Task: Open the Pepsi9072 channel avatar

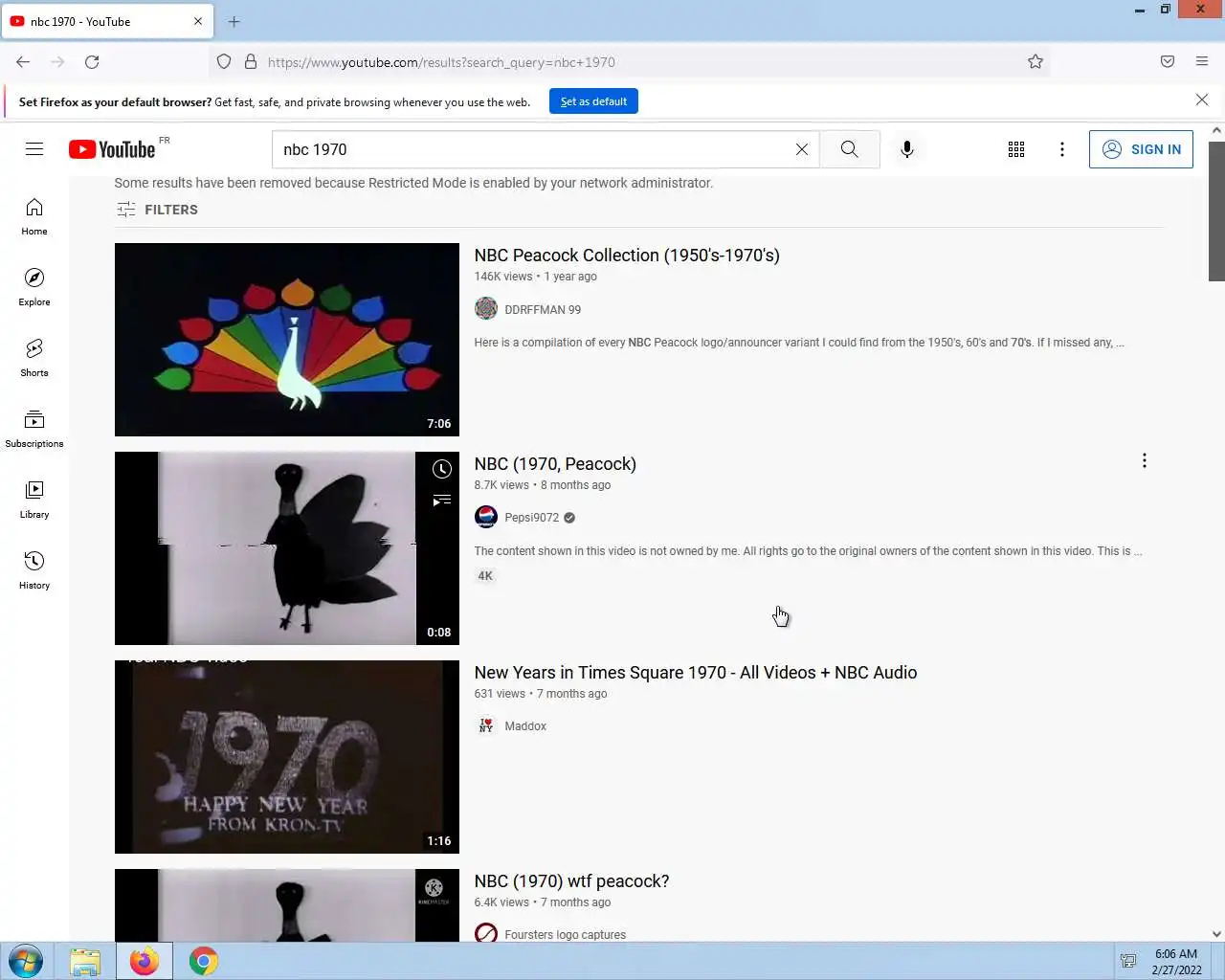Action: tap(486, 517)
